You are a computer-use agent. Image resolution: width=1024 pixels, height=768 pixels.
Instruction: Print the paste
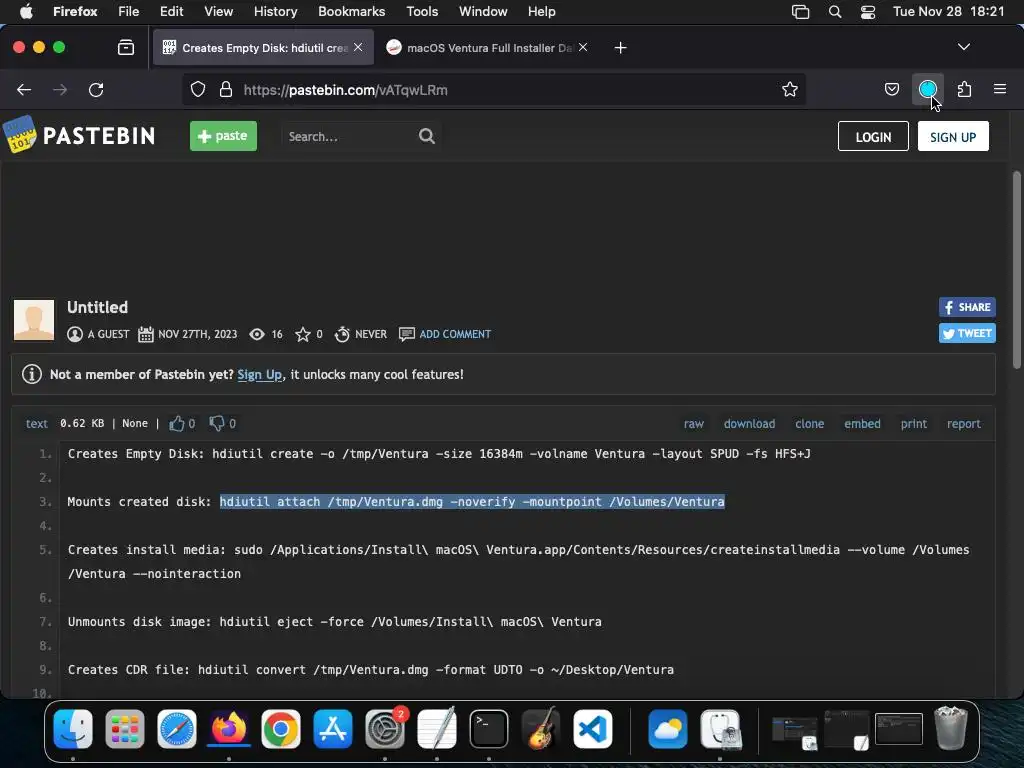[x=914, y=424]
